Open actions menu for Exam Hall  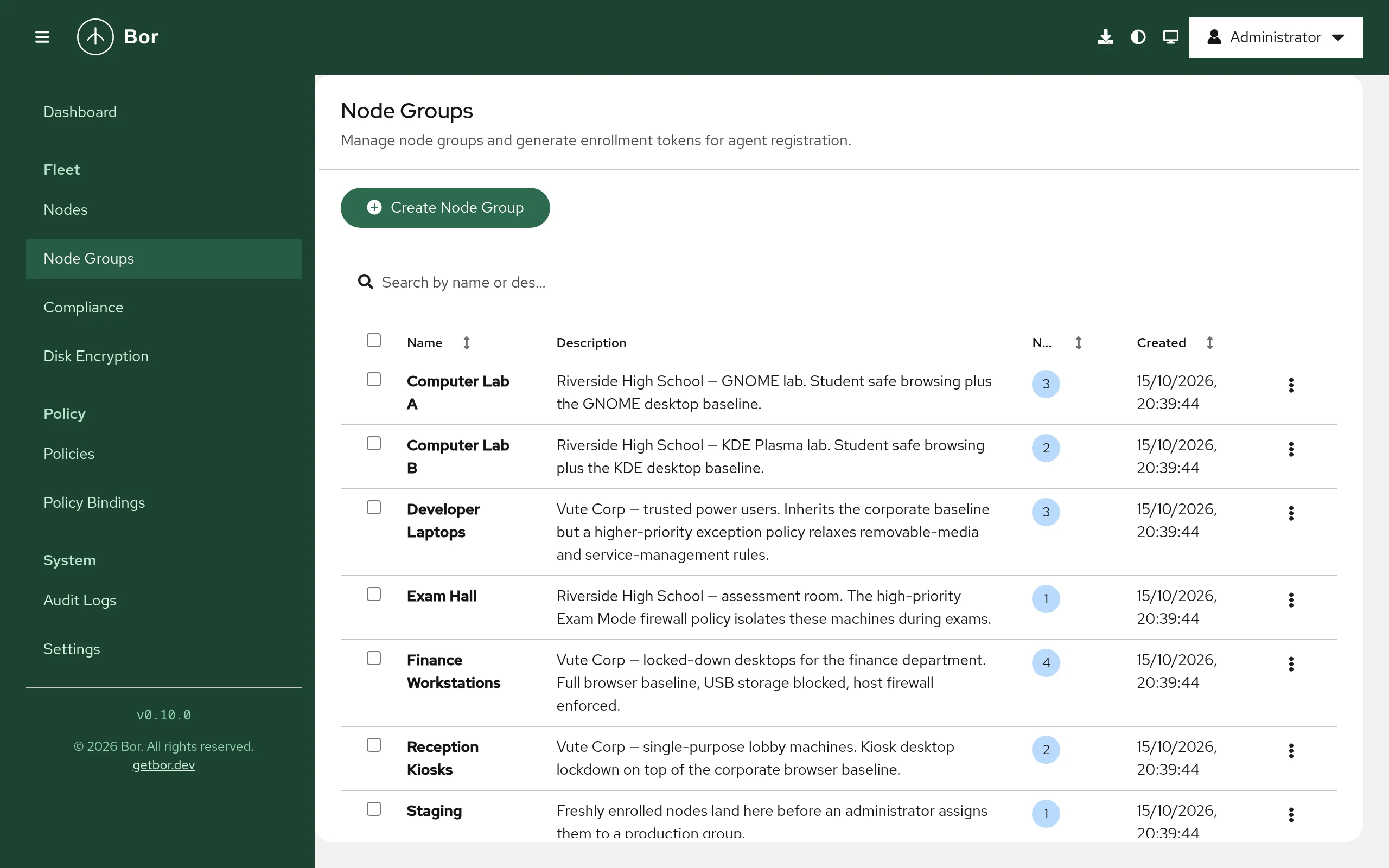(x=1291, y=600)
